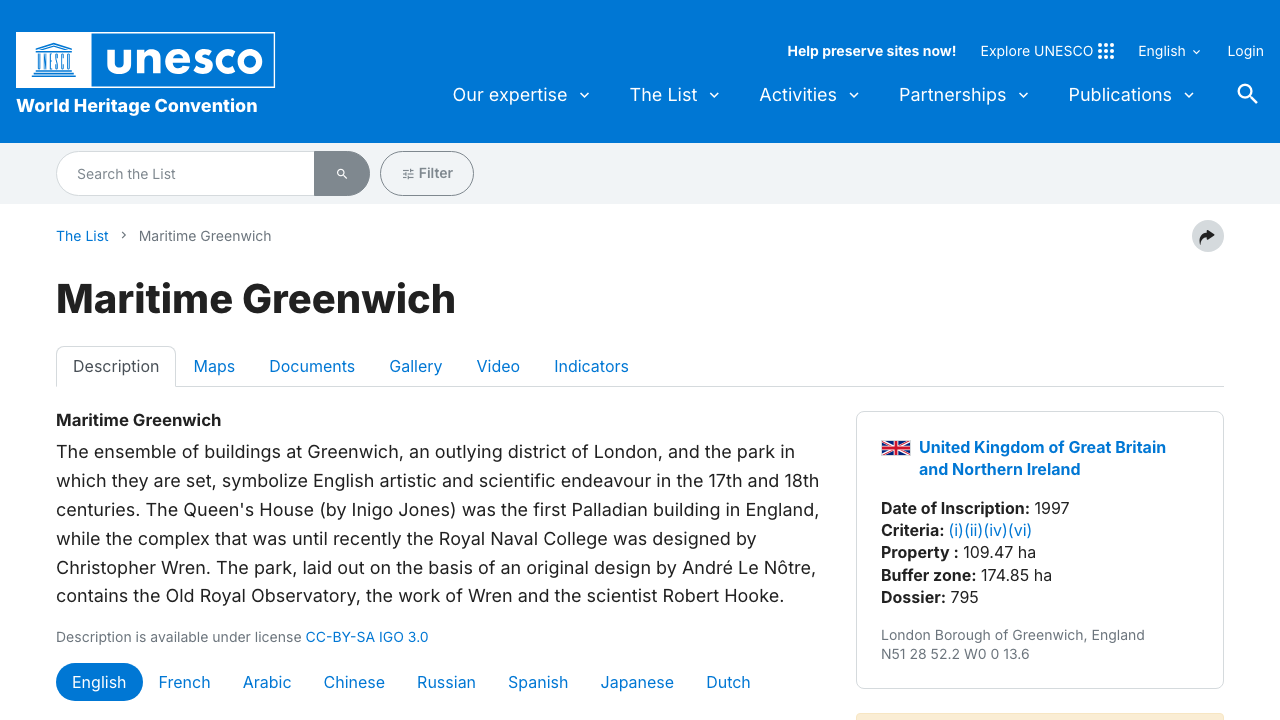This screenshot has width=1280, height=720.
Task: Click the N51 28 52.2 W0 0 13.6 coordinates
Action: [x=955, y=654]
